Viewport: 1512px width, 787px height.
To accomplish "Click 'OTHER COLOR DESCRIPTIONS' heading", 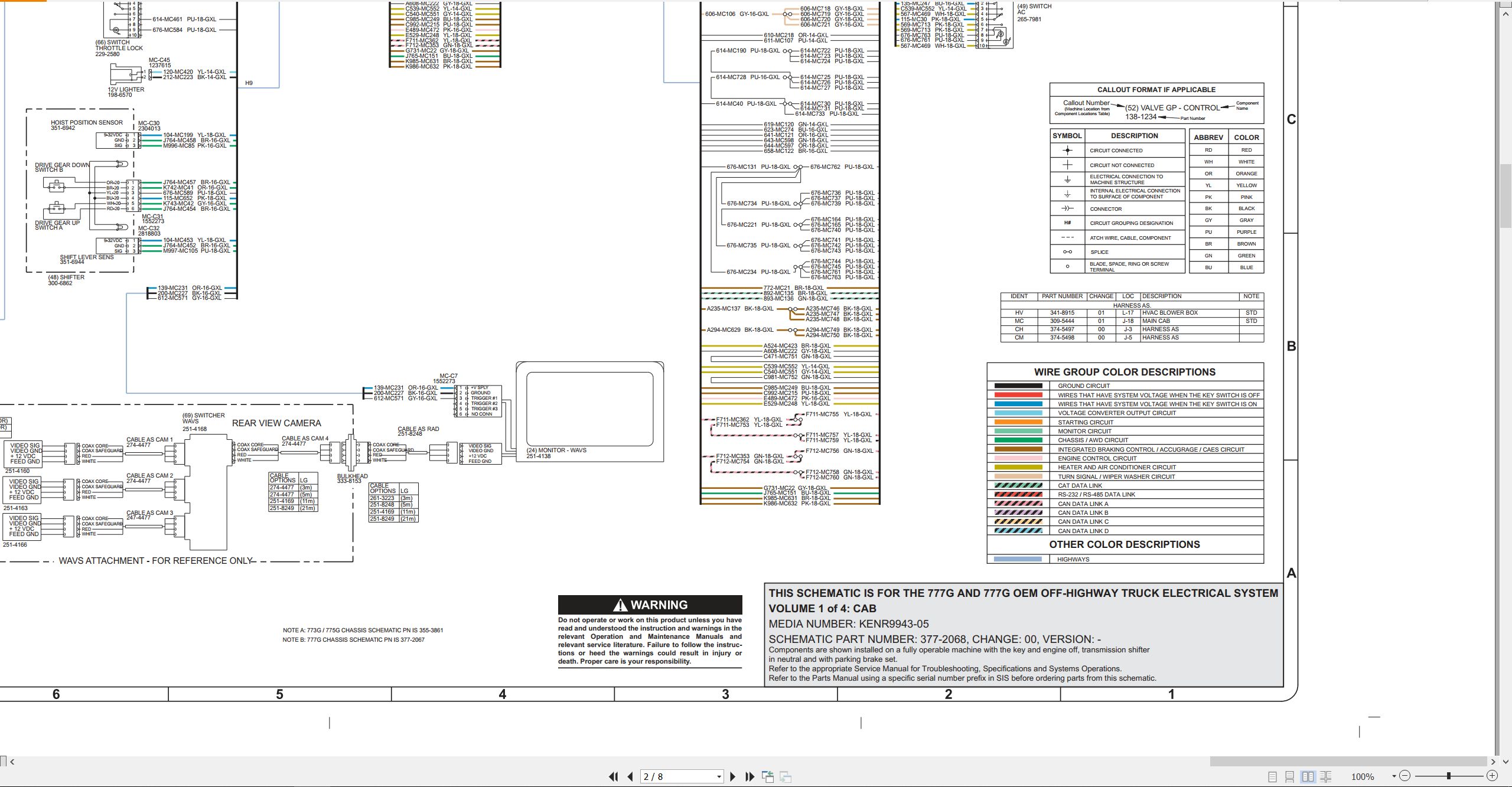I will [1125, 544].
